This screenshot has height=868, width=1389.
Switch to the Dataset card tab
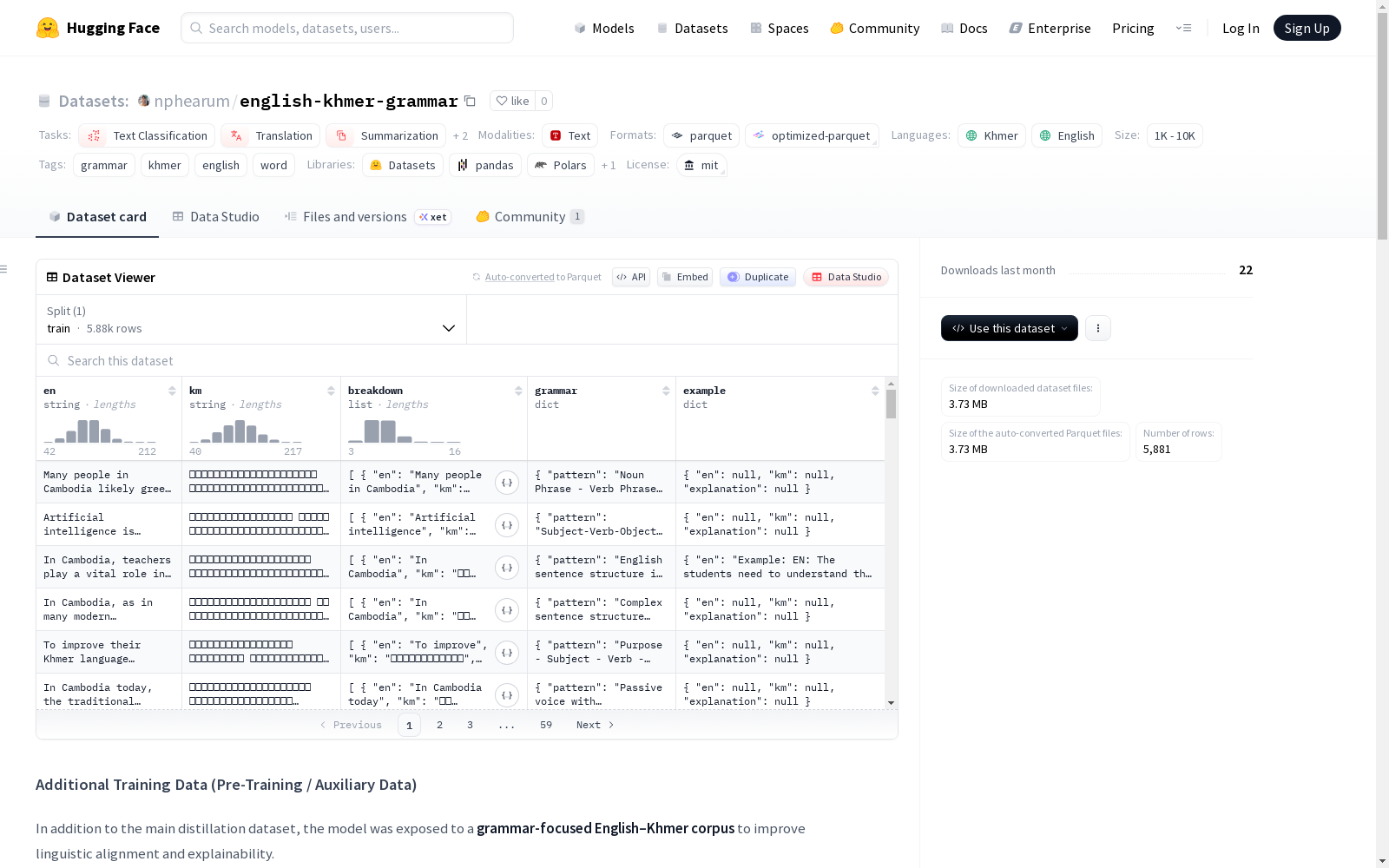pyautogui.click(x=97, y=217)
